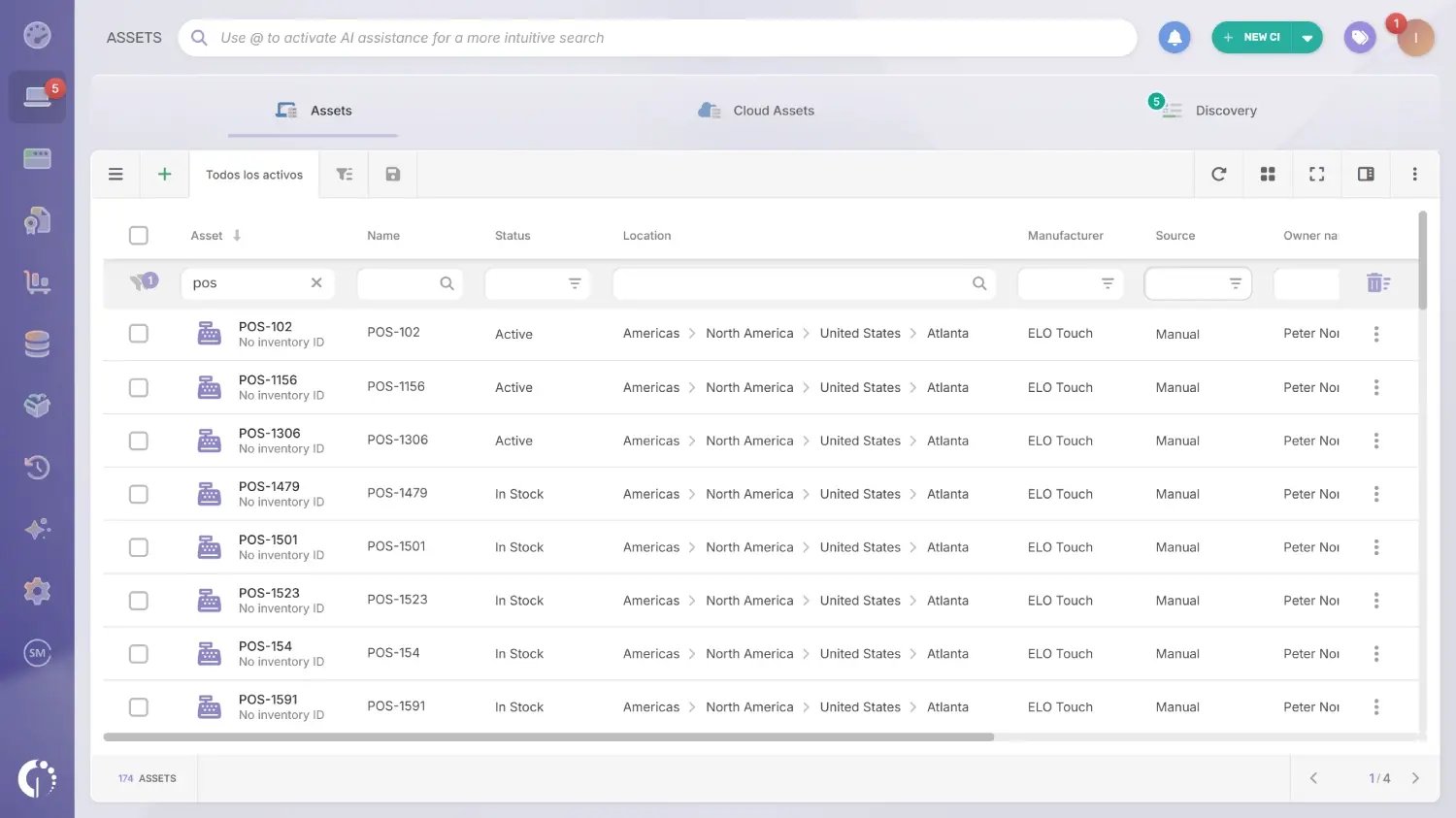Open the cart icon in left sidebar
Image resolution: width=1456 pixels, height=818 pixels.
tap(37, 282)
